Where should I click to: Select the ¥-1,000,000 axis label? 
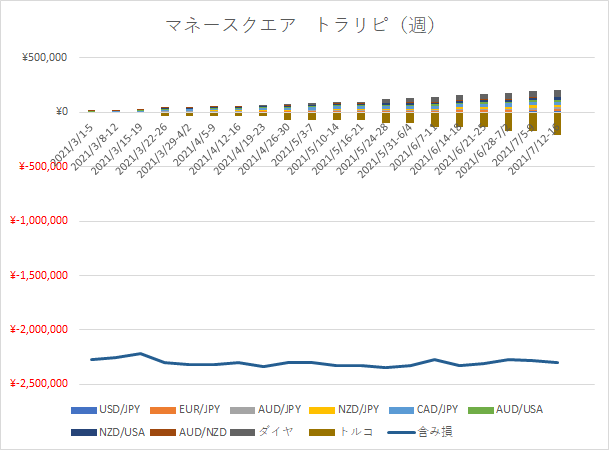click(39, 221)
